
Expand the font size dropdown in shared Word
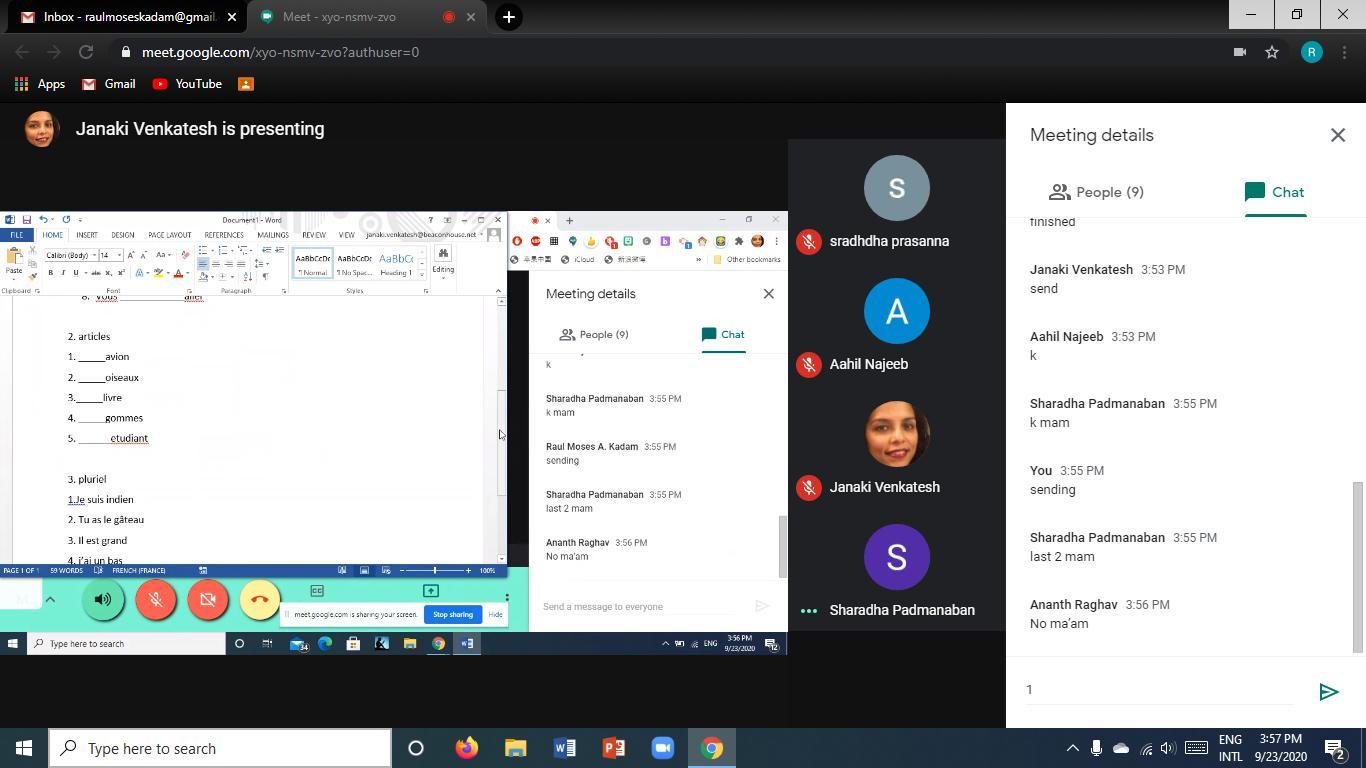click(119, 255)
